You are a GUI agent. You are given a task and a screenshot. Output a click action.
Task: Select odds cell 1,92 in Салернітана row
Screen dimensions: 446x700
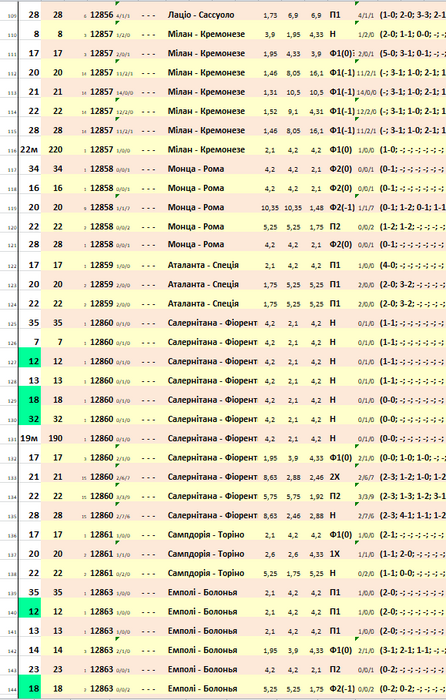316,496
